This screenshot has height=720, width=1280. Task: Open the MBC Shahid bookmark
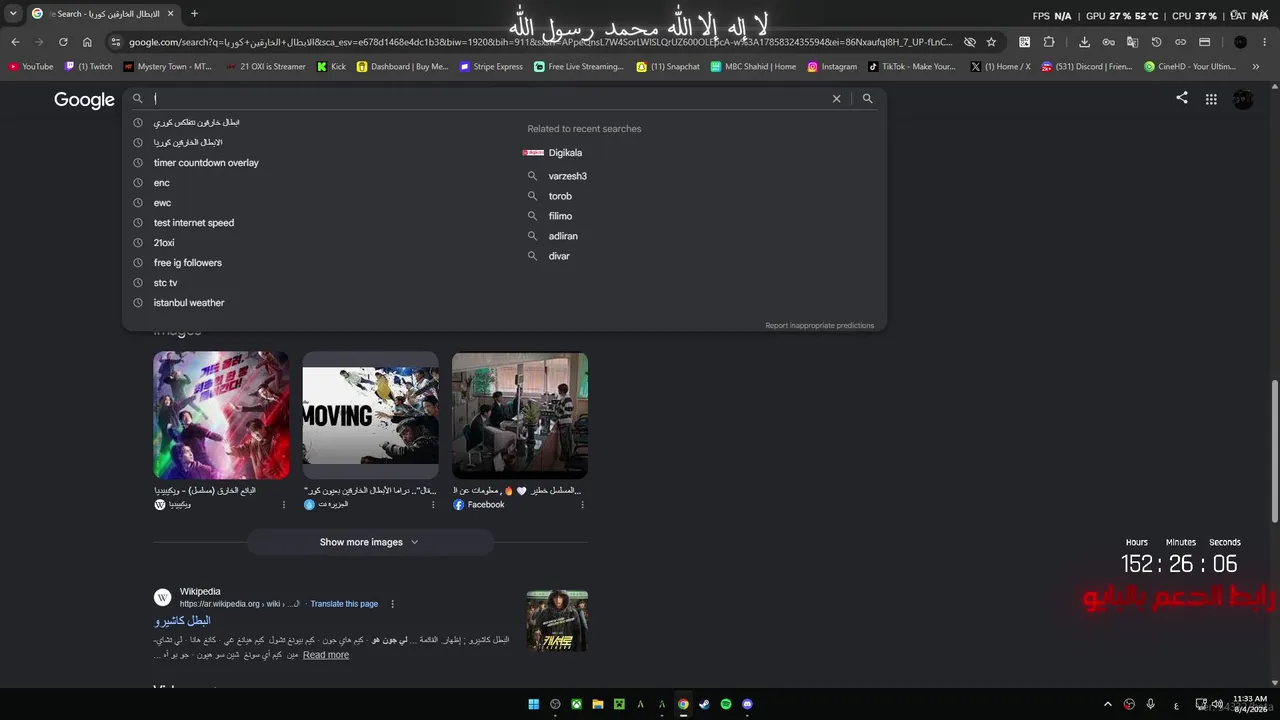754,67
